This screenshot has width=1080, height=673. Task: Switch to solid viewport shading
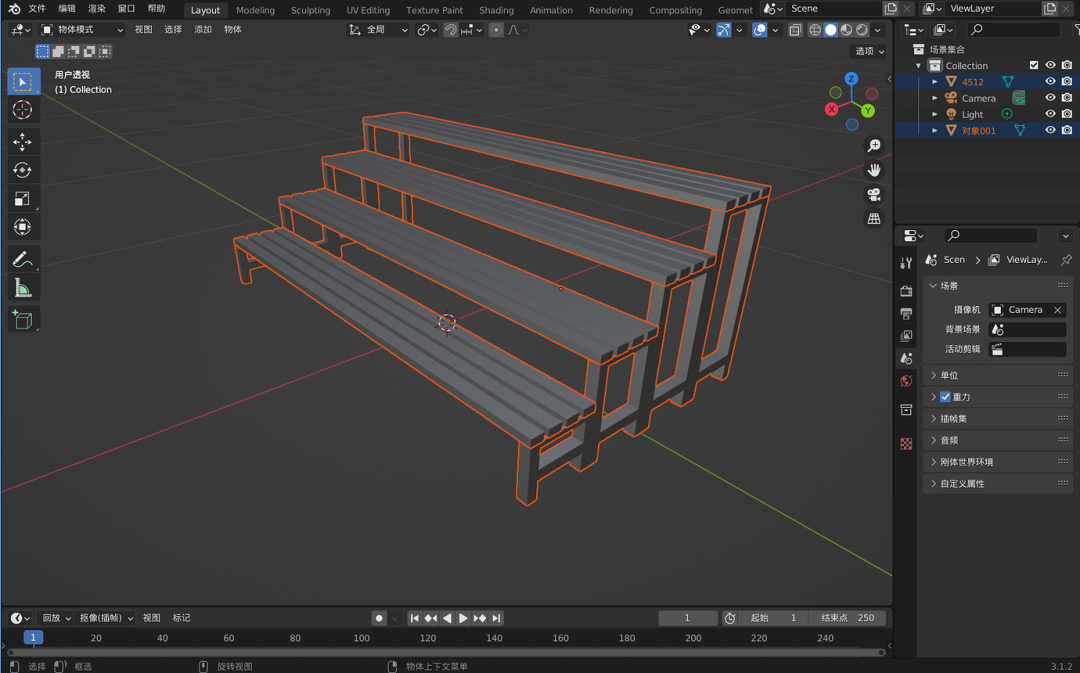(831, 30)
